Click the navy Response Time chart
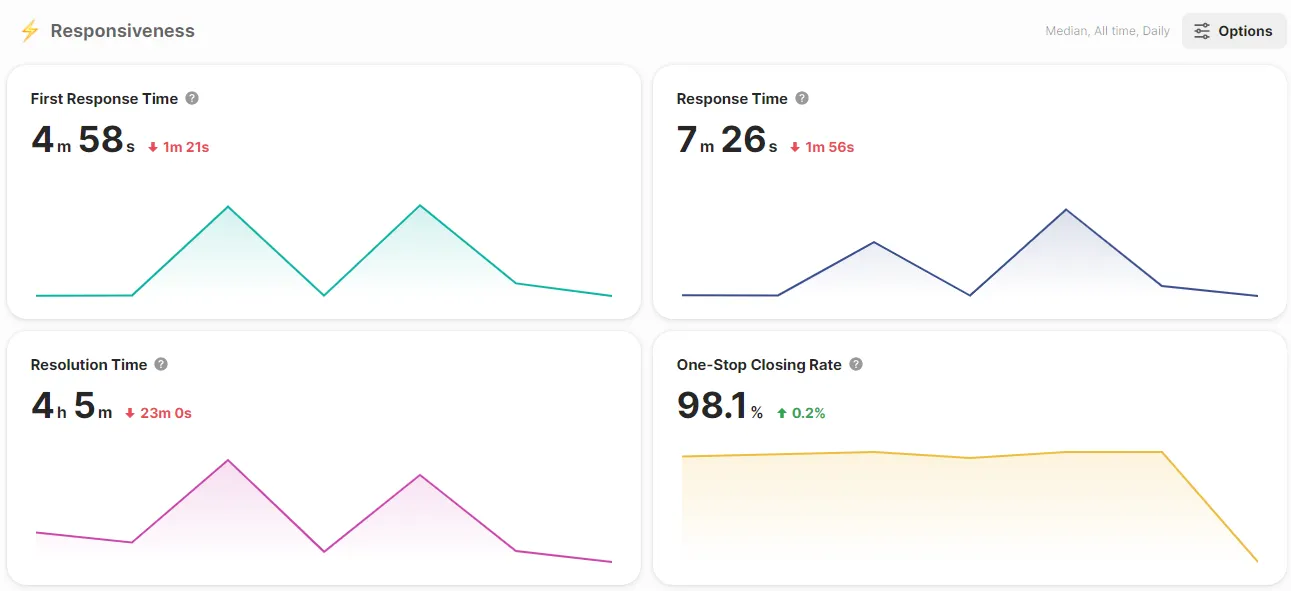The image size is (1291, 591). coord(970,252)
